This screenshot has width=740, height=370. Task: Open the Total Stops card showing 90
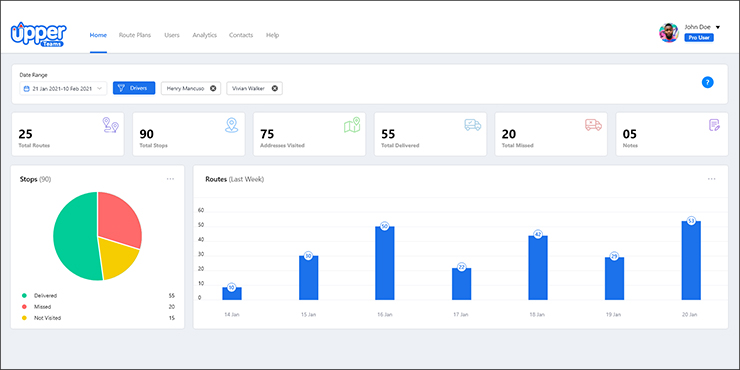[189, 134]
